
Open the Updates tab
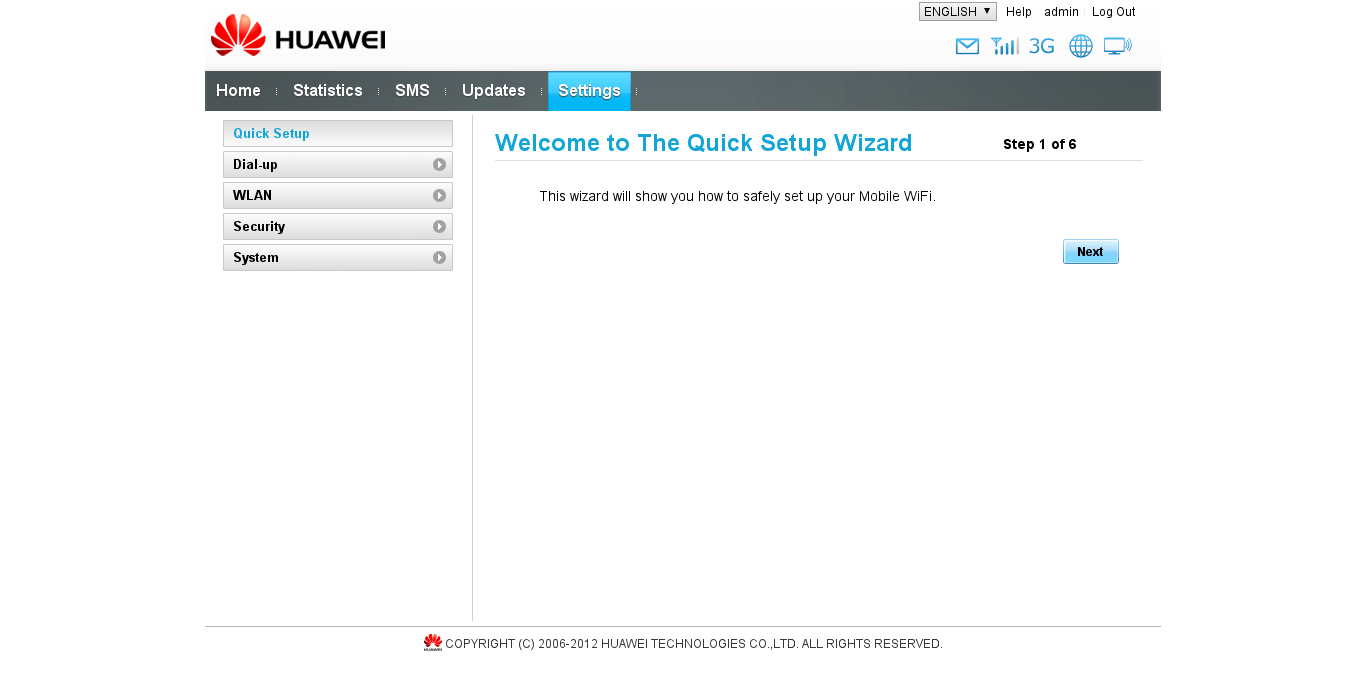coord(494,91)
